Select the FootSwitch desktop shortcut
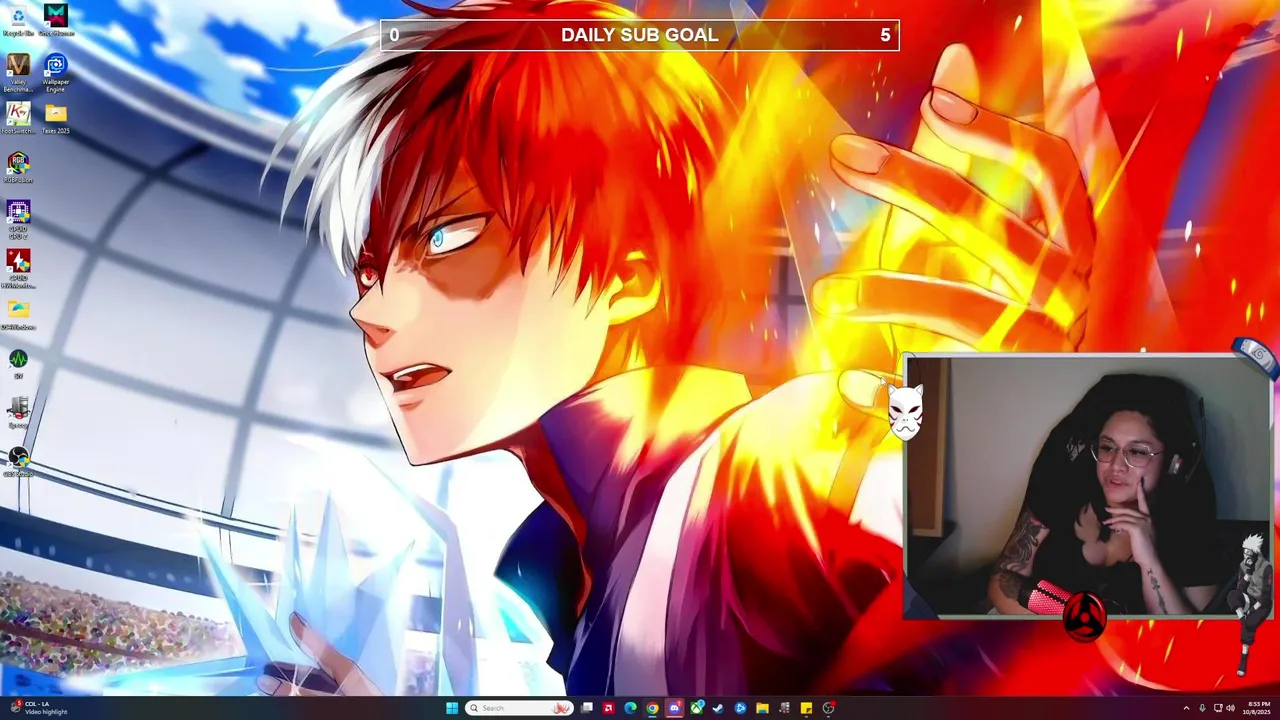Viewport: 1280px width, 720px height. tap(18, 118)
